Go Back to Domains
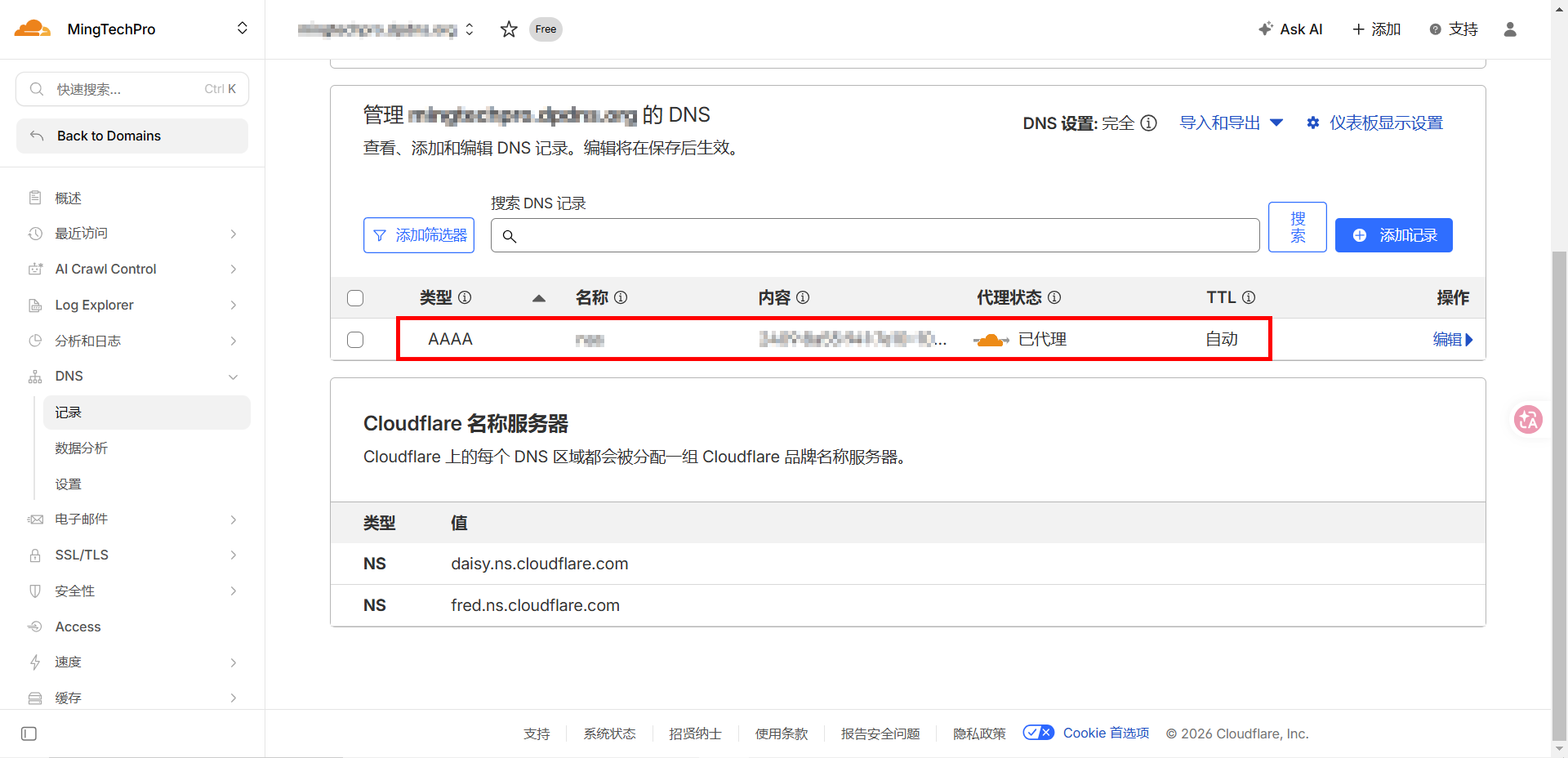 point(132,136)
